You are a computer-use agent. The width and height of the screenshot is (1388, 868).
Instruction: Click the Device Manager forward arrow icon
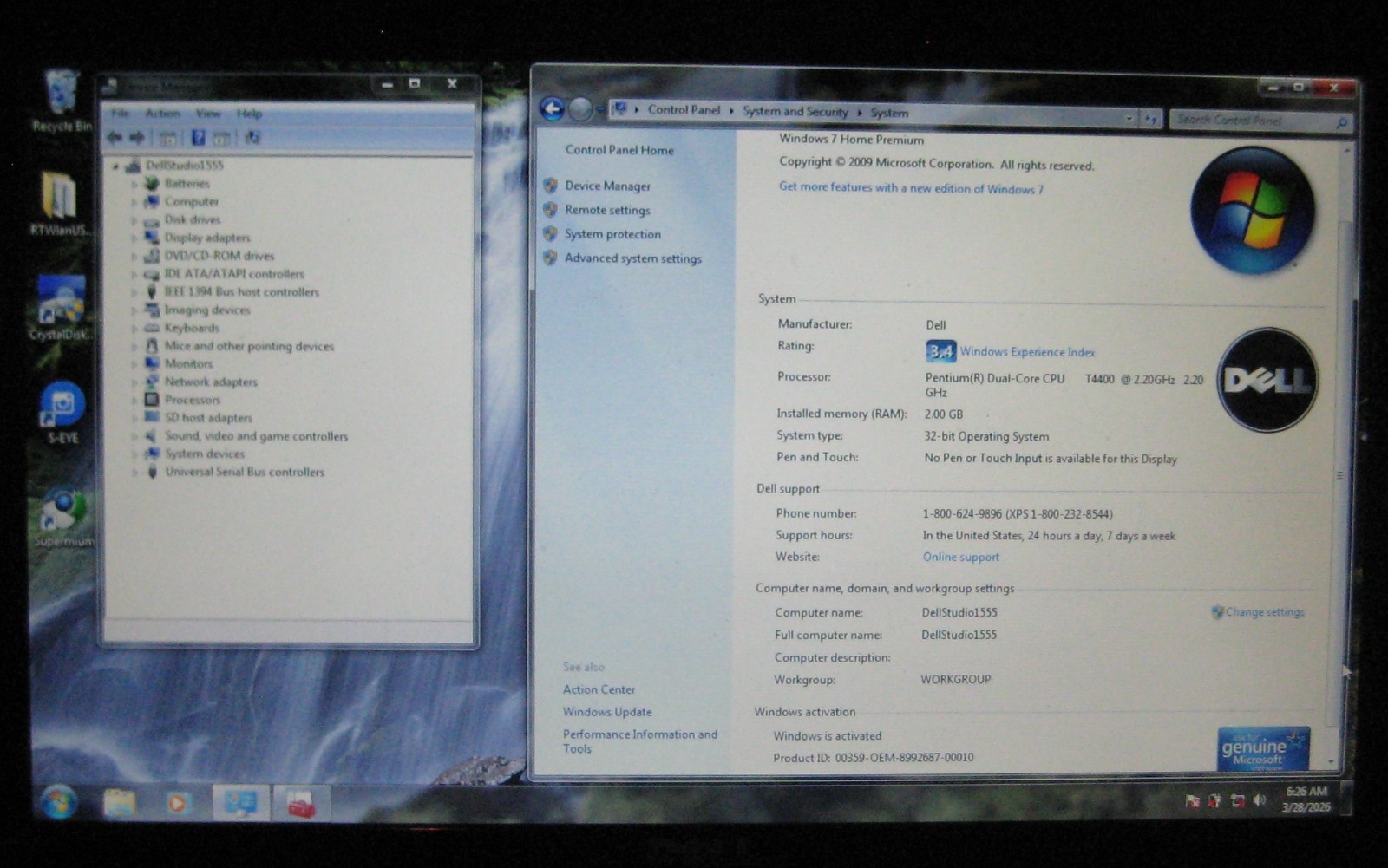tap(137, 138)
